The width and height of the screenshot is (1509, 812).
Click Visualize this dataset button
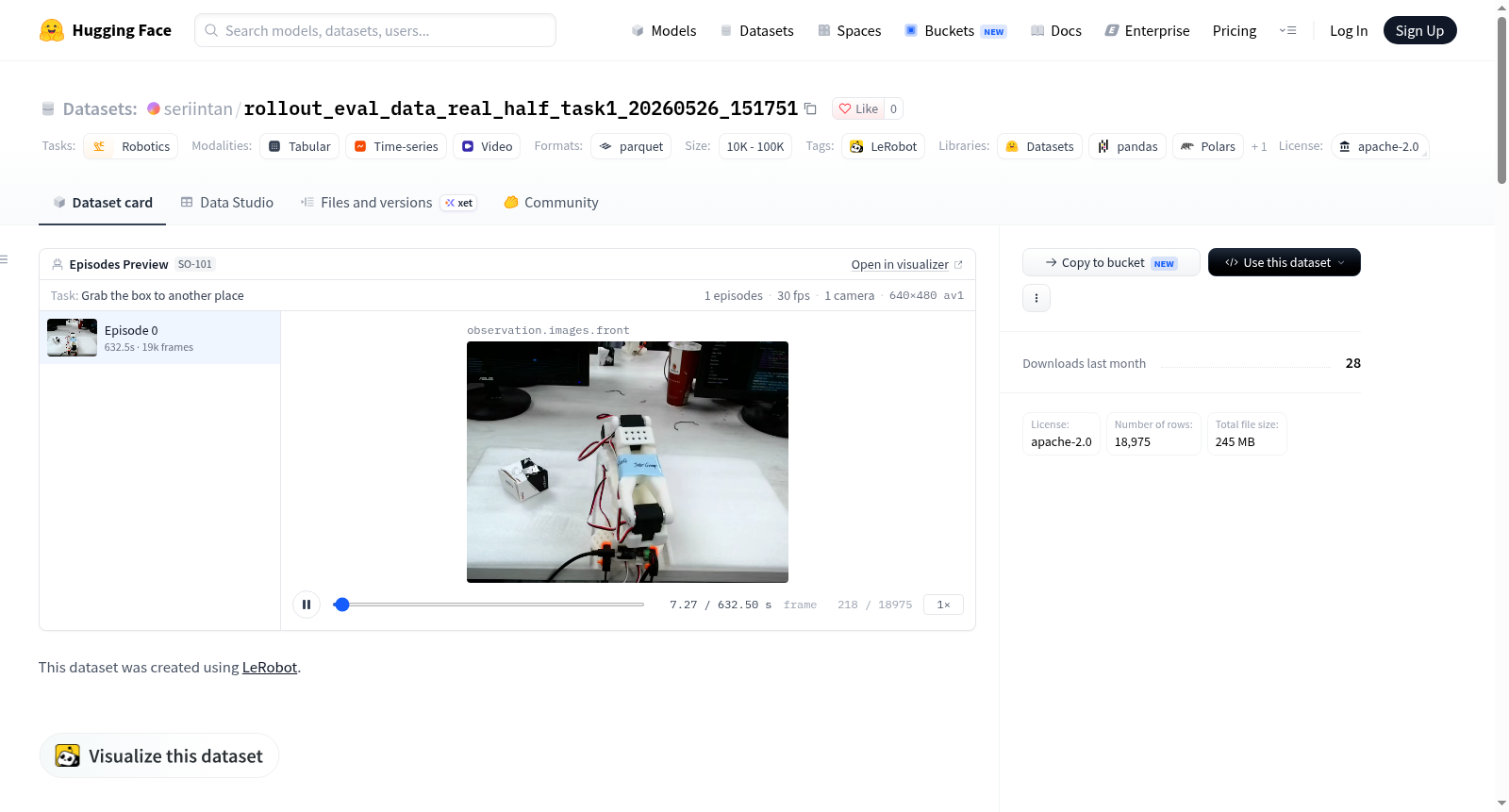158,755
